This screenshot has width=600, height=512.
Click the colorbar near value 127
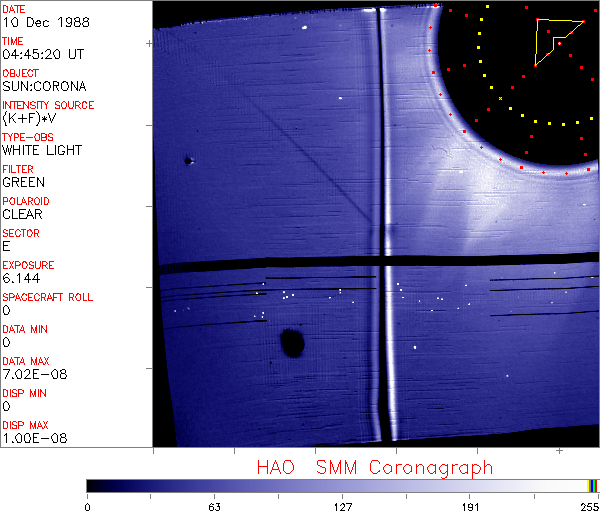pos(343,485)
